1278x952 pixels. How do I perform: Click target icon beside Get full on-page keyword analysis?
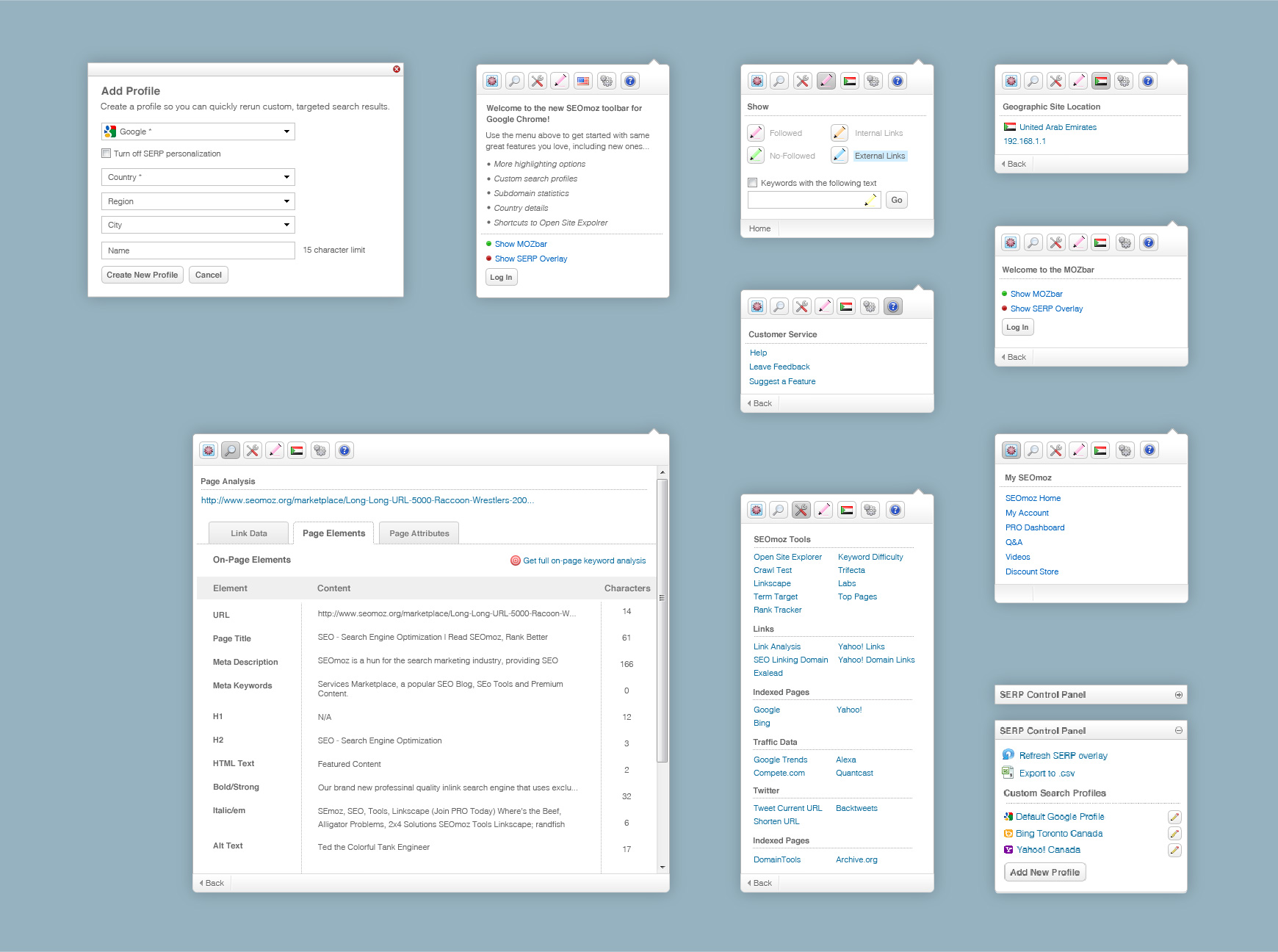(x=516, y=560)
